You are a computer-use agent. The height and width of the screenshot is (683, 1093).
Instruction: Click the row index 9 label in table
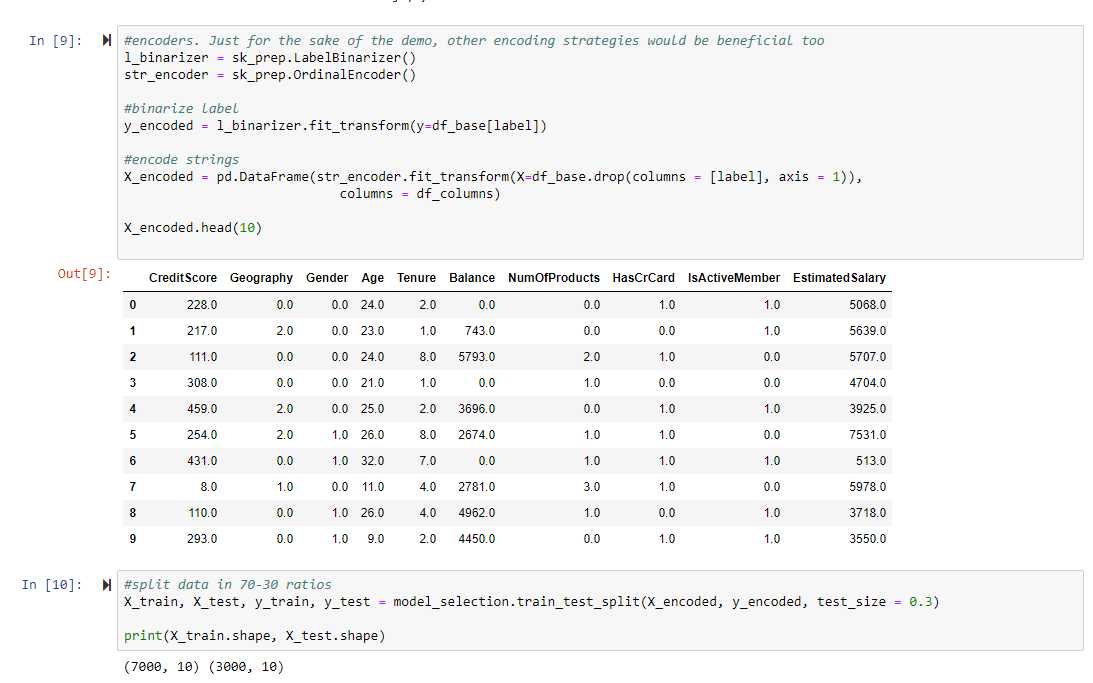[x=132, y=539]
